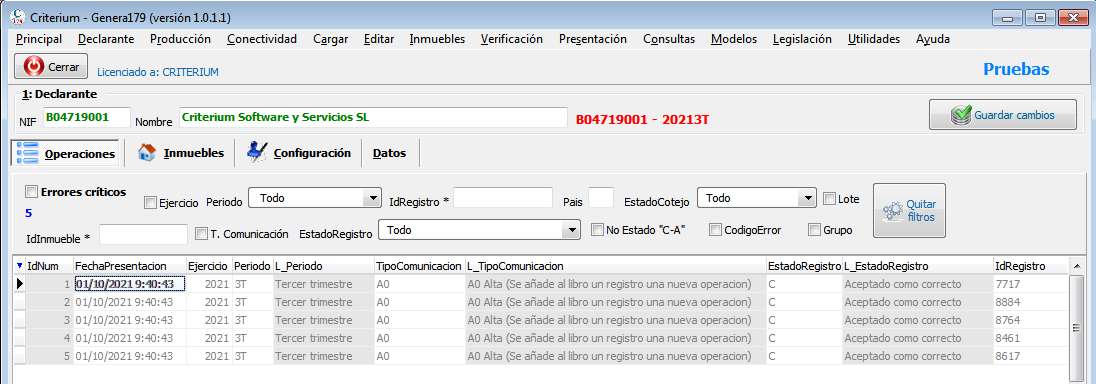The width and height of the screenshot is (1096, 384).
Task: Open the EstadoRegistro dropdown
Action: [x=479, y=229]
